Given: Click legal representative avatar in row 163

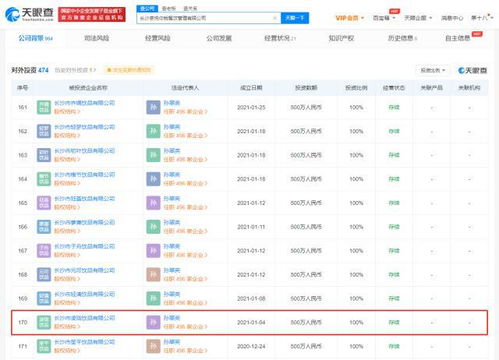Looking at the screenshot, I should (153, 155).
